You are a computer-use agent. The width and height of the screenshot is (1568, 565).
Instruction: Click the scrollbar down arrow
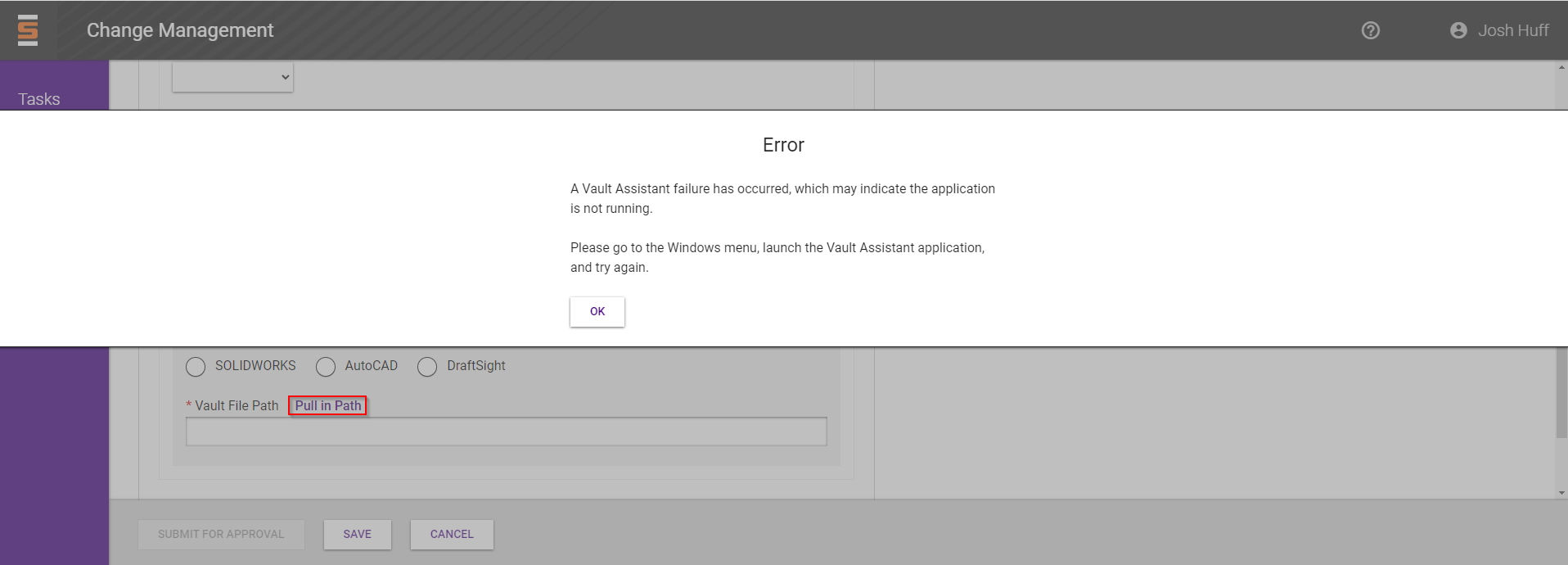click(1561, 492)
